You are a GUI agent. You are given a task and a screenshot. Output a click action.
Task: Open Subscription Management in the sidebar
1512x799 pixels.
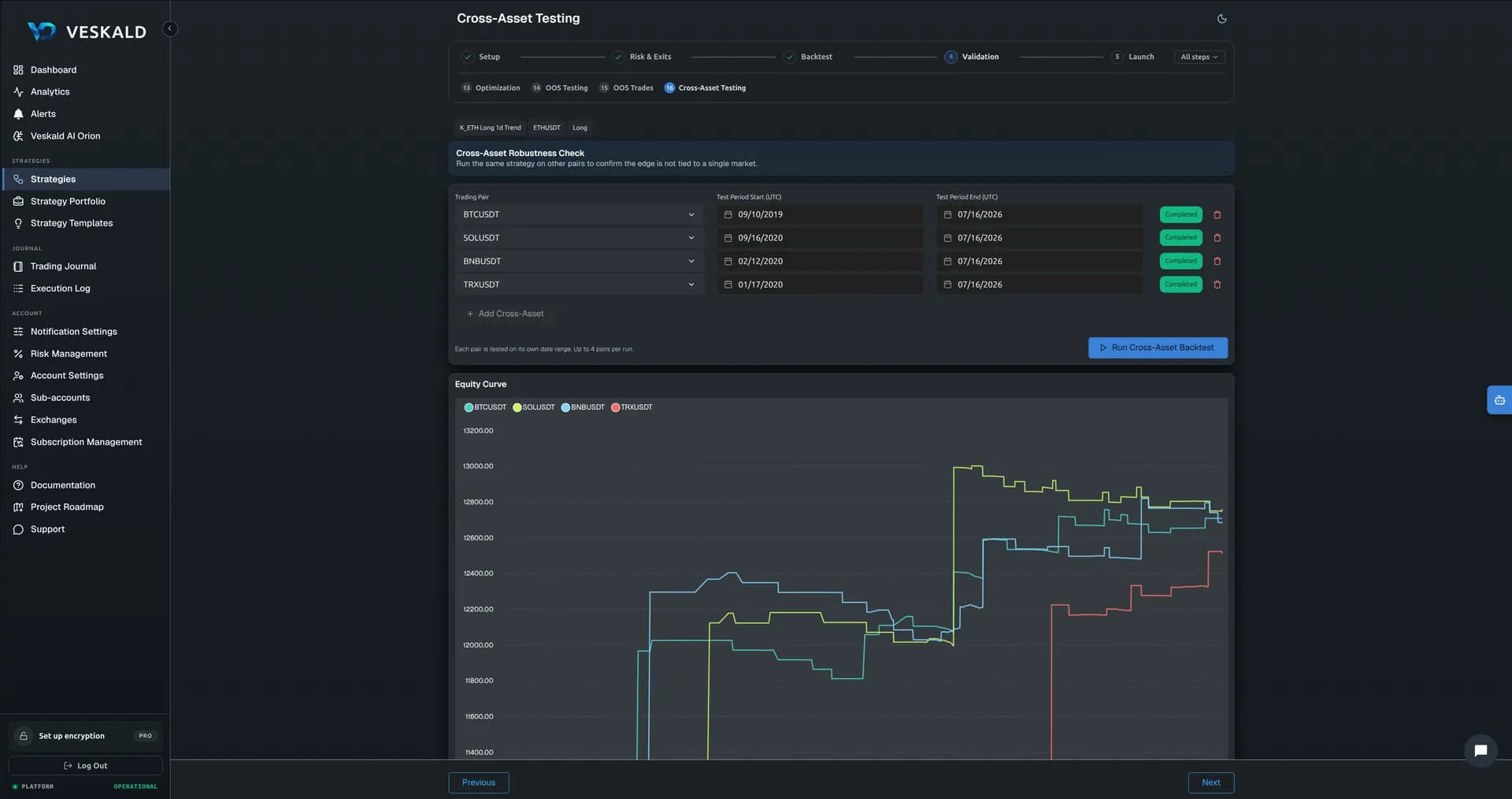click(85, 442)
